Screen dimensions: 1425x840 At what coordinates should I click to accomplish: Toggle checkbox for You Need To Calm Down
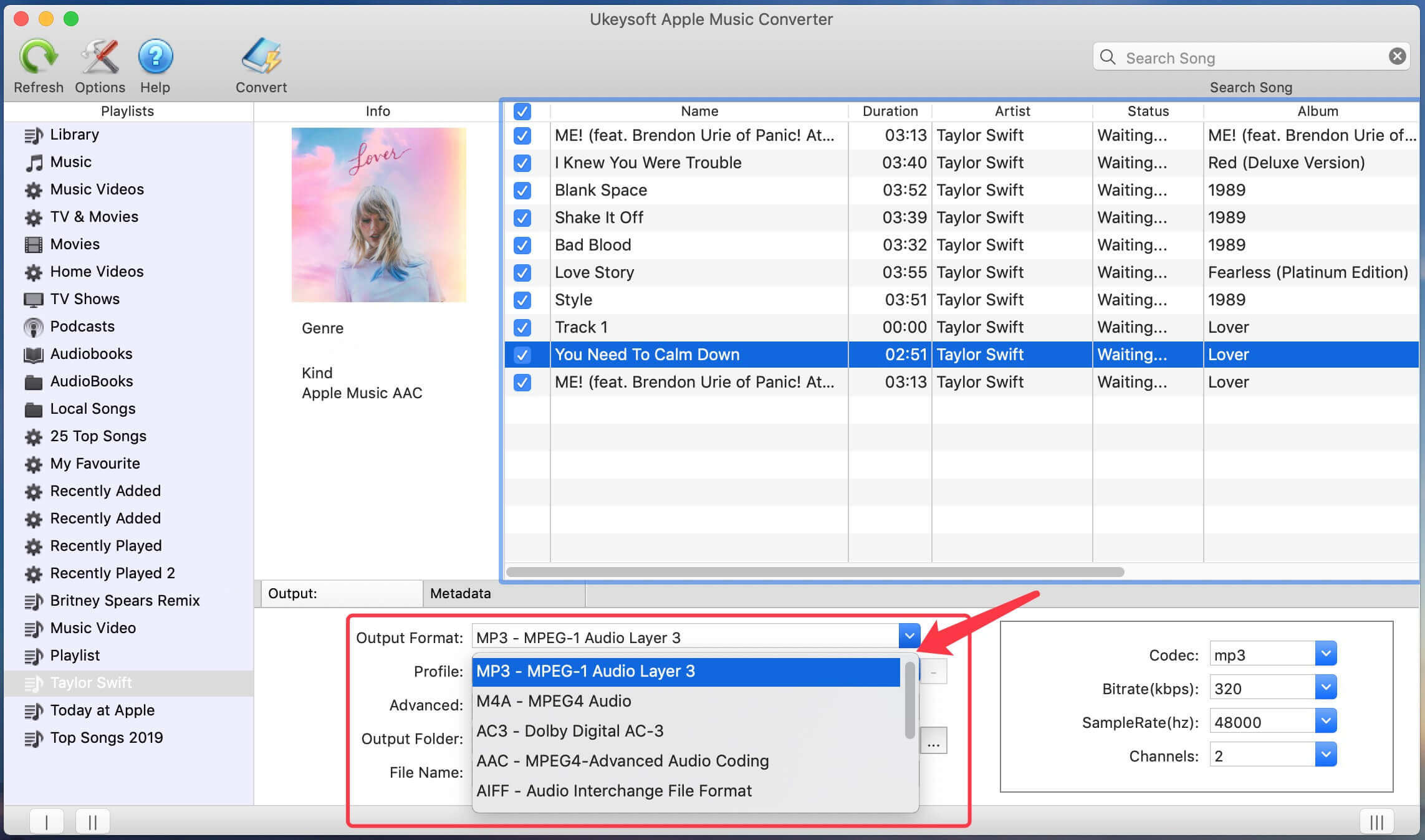click(521, 354)
